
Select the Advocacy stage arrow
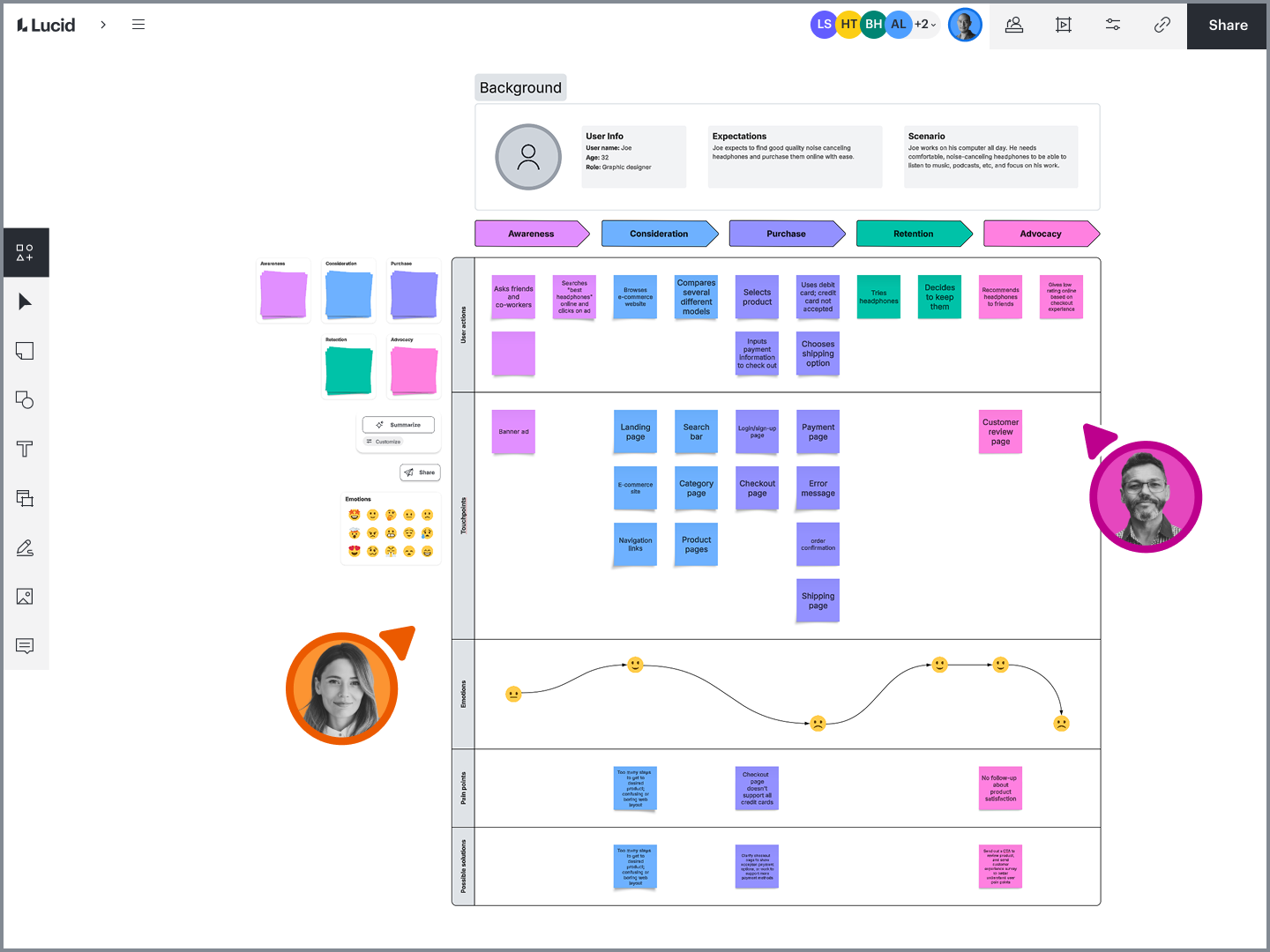coord(1042,234)
